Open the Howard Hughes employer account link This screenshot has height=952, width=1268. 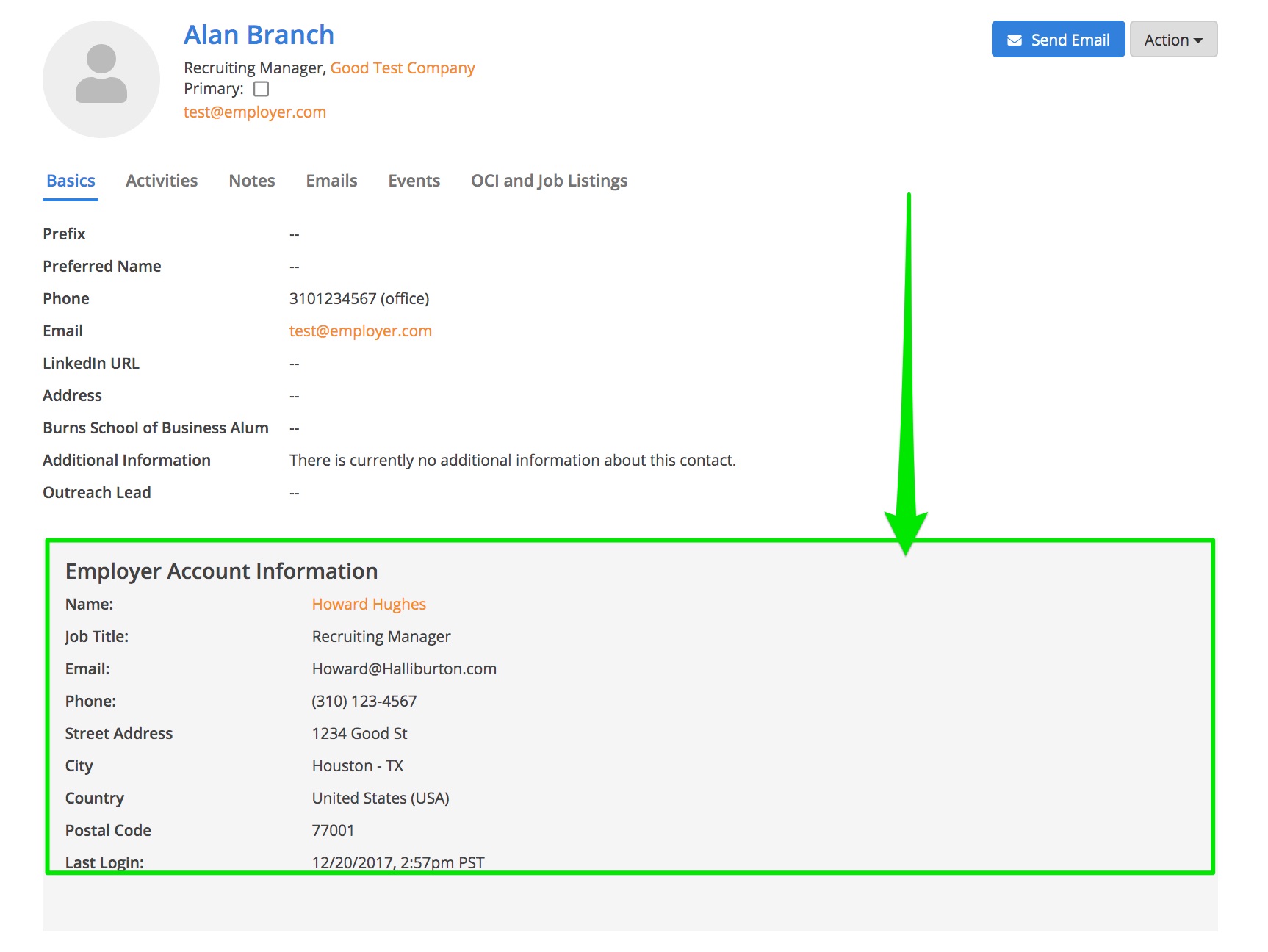[369, 605]
